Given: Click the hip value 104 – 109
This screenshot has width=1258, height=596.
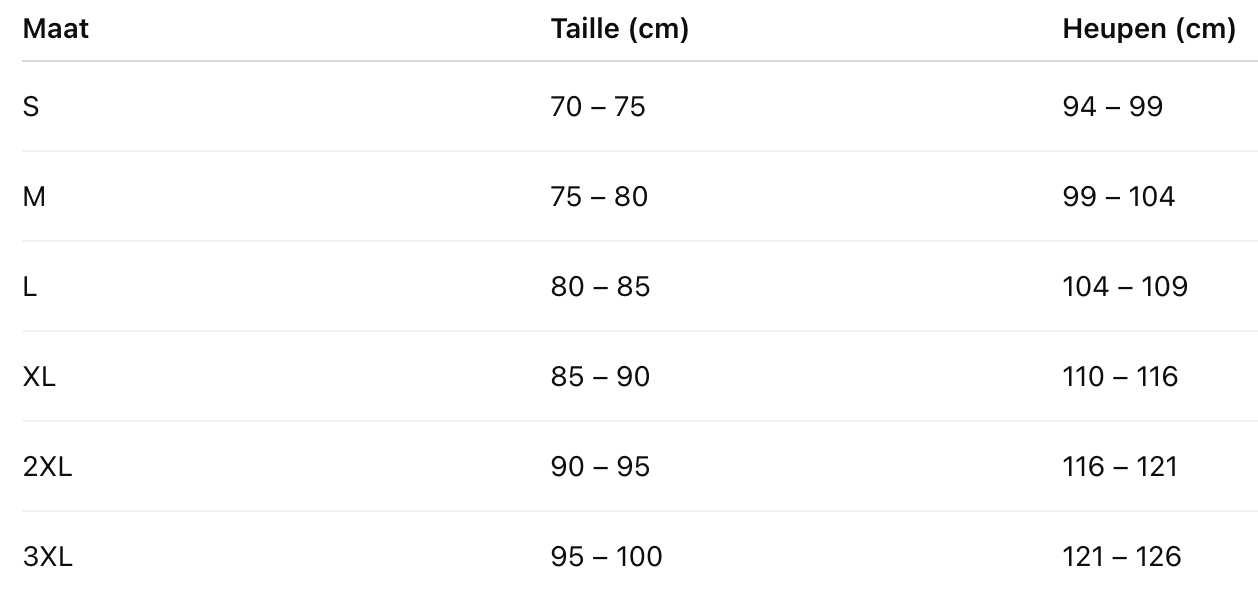Looking at the screenshot, I should (1125, 286).
